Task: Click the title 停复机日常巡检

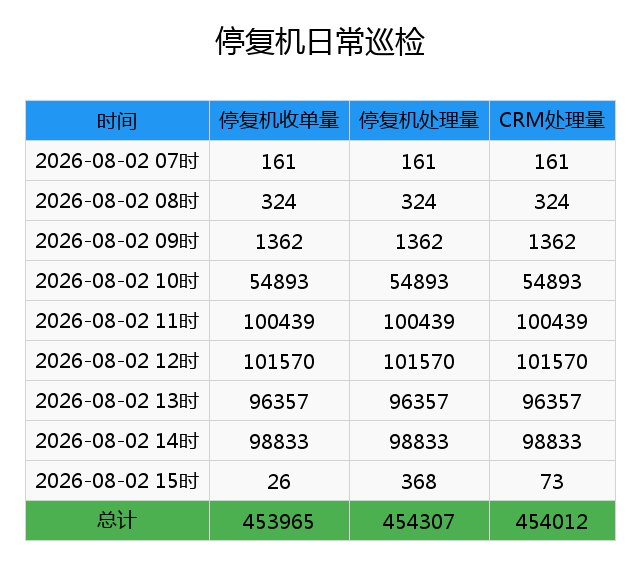Action: point(320,41)
